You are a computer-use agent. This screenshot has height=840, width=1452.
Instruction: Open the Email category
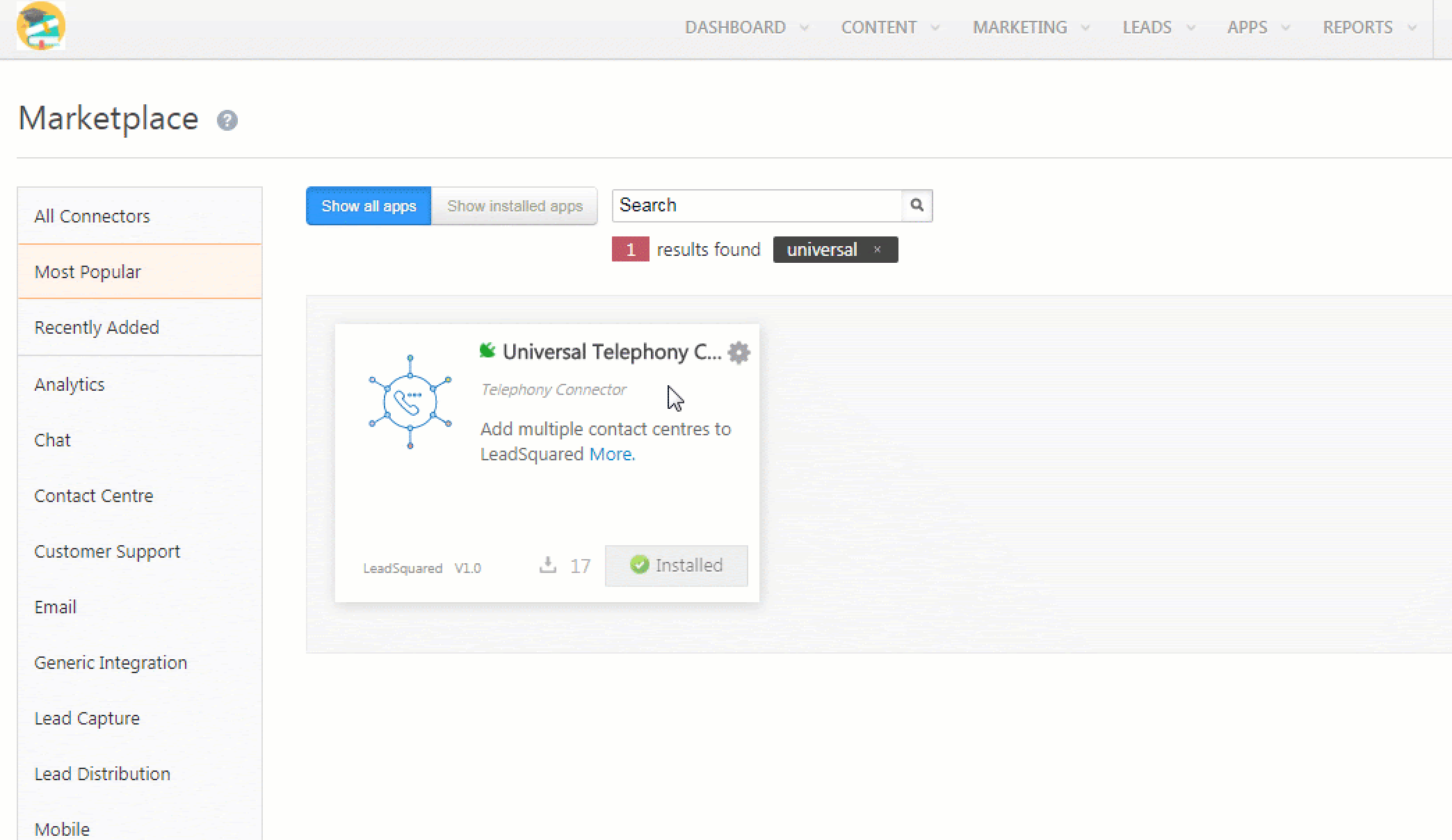(x=140, y=607)
